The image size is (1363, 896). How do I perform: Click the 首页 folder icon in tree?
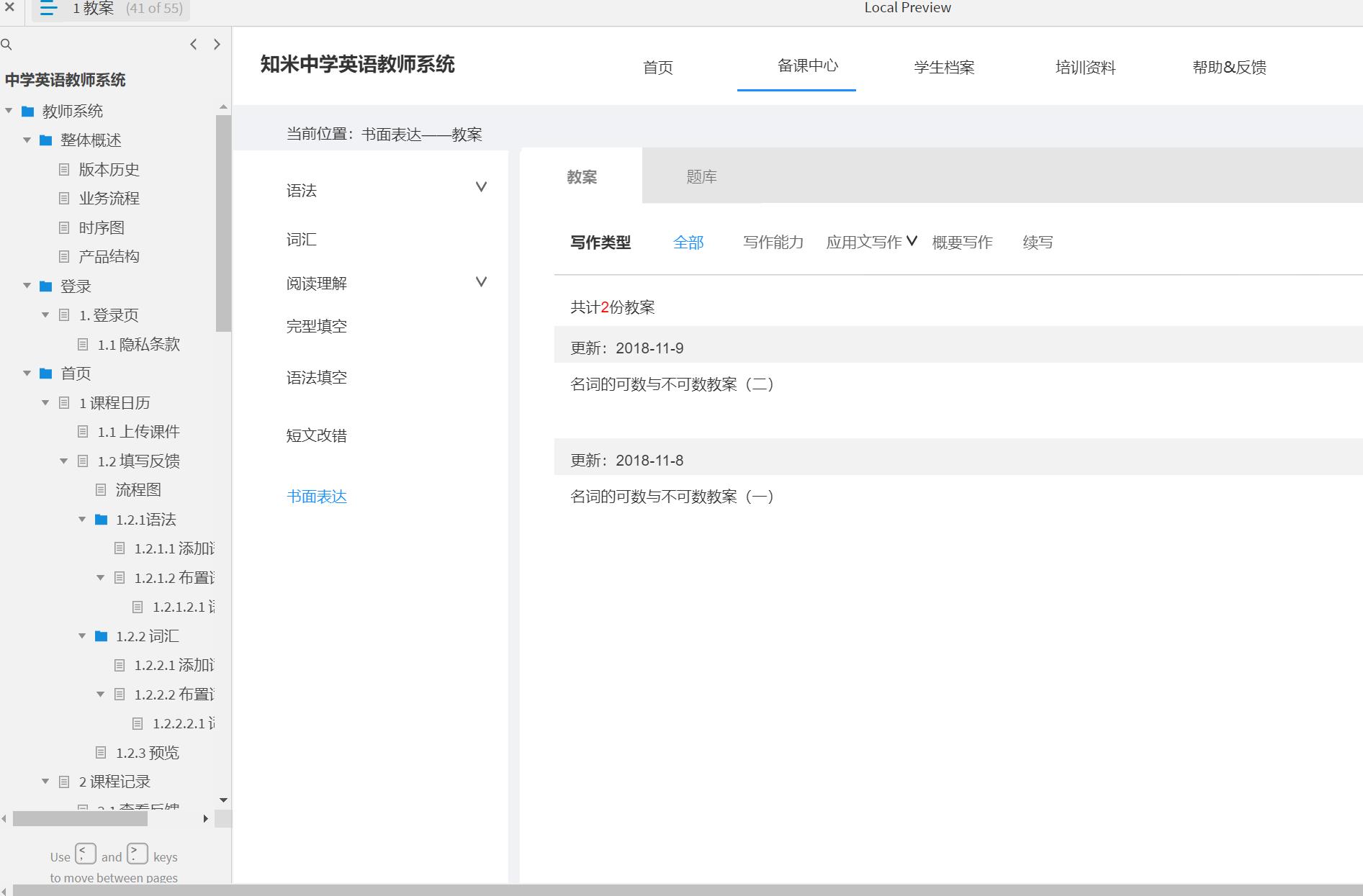tap(46, 374)
